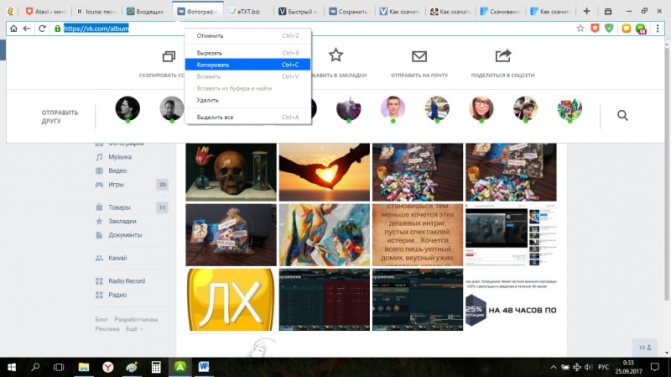Go back with the browser back arrow
671x377 pixels.
coord(27,29)
